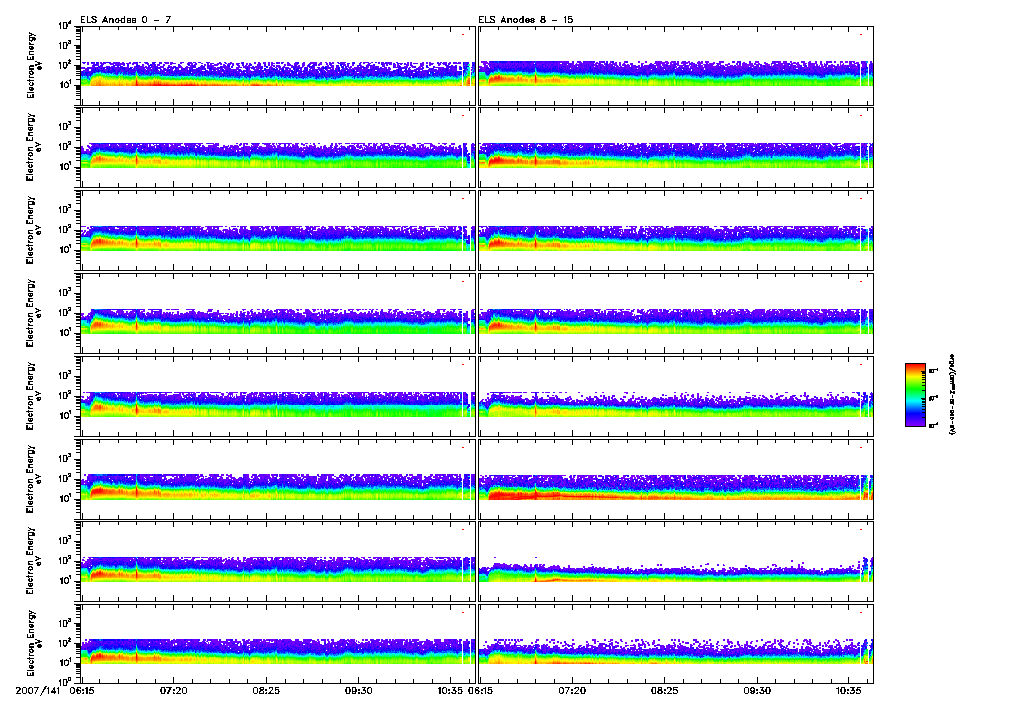This screenshot has height=708, width=1024.
Task: Select the third spectrogram in Anodes 8 - 15
Action: pos(676,231)
